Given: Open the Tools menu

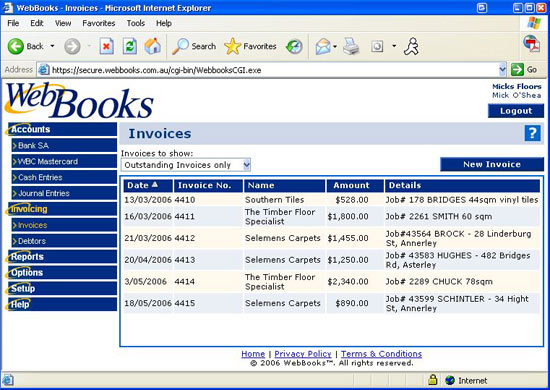Looking at the screenshot, I should click(136, 23).
